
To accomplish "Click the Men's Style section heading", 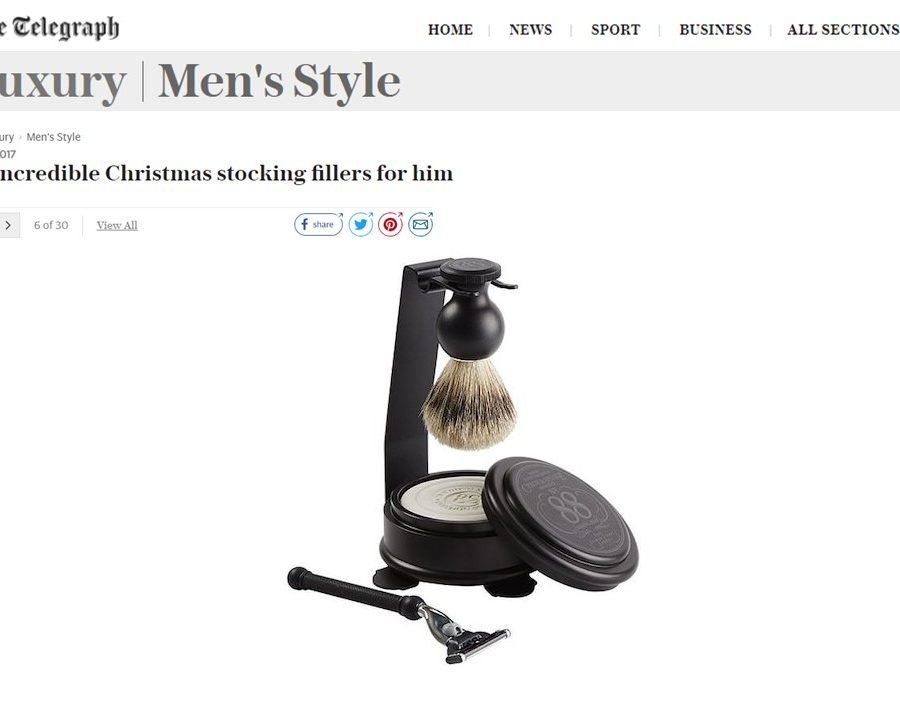I will coord(279,81).
